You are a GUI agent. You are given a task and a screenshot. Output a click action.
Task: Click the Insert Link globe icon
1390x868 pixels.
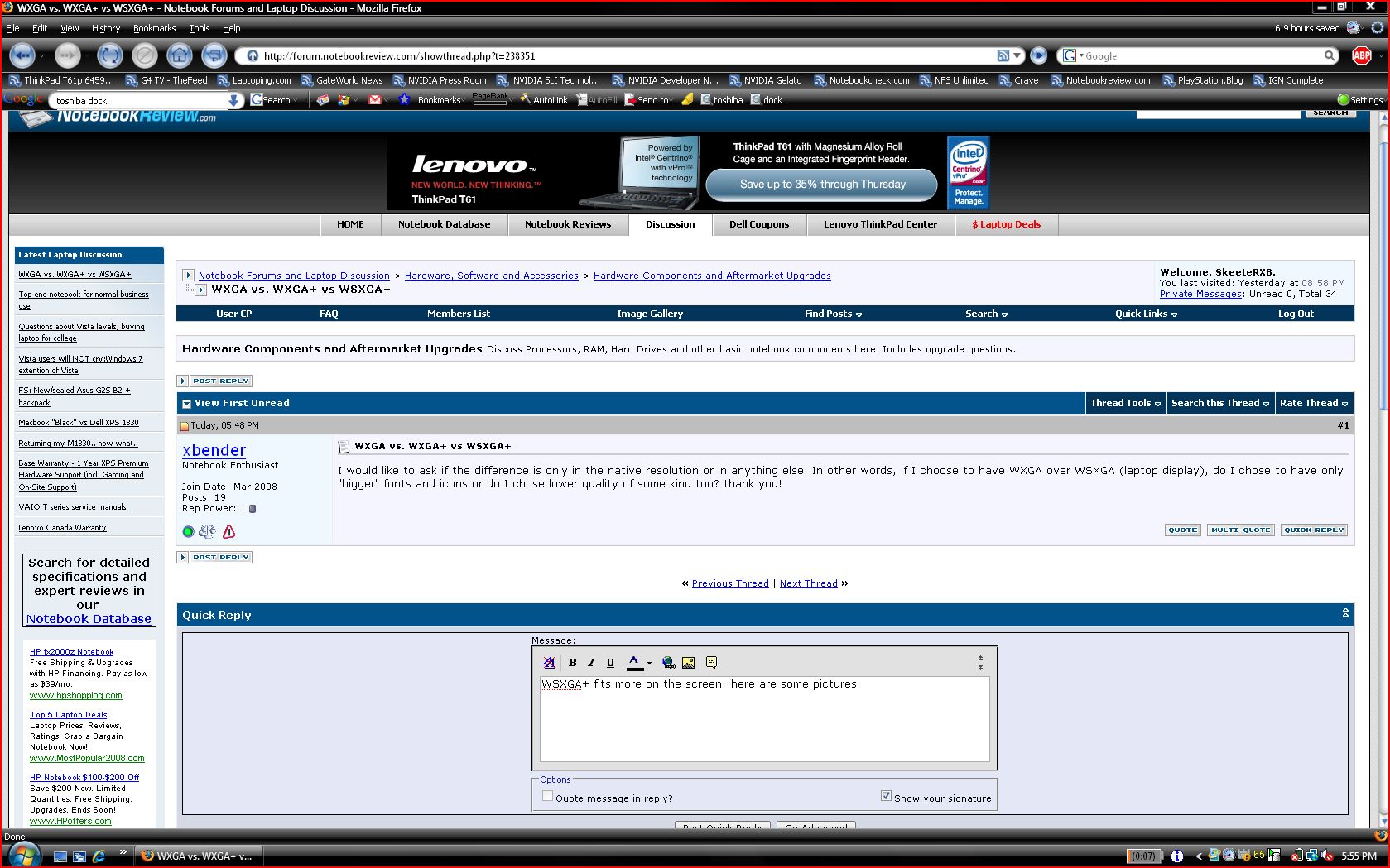668,663
